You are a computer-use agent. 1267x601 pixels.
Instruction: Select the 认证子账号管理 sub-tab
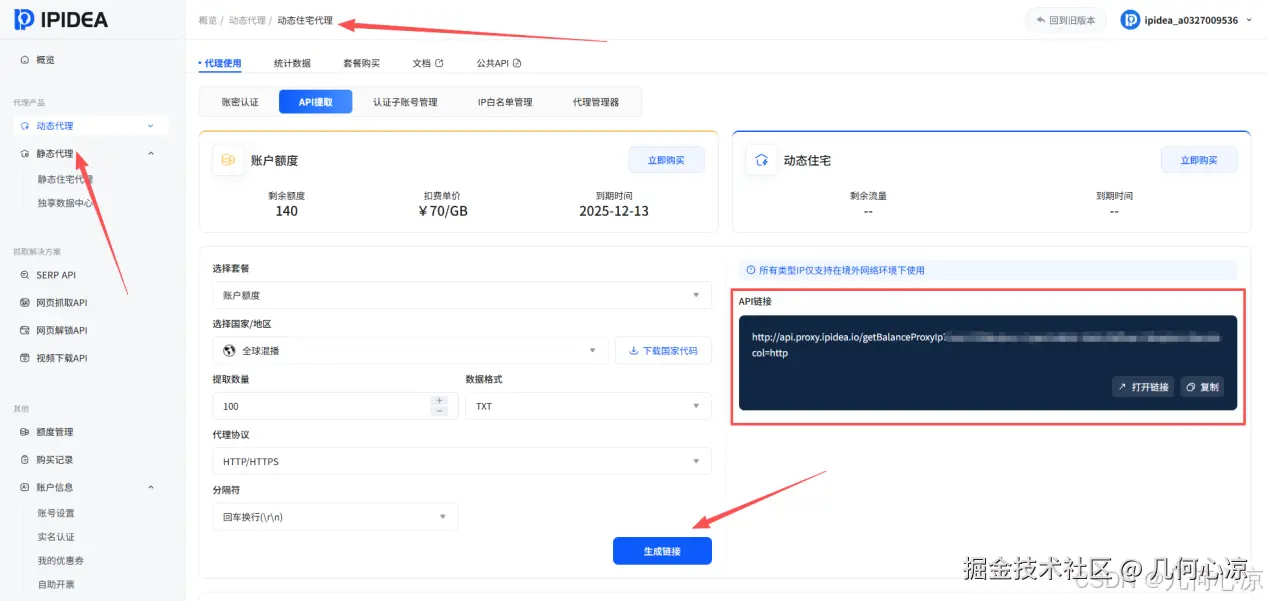[x=405, y=102]
